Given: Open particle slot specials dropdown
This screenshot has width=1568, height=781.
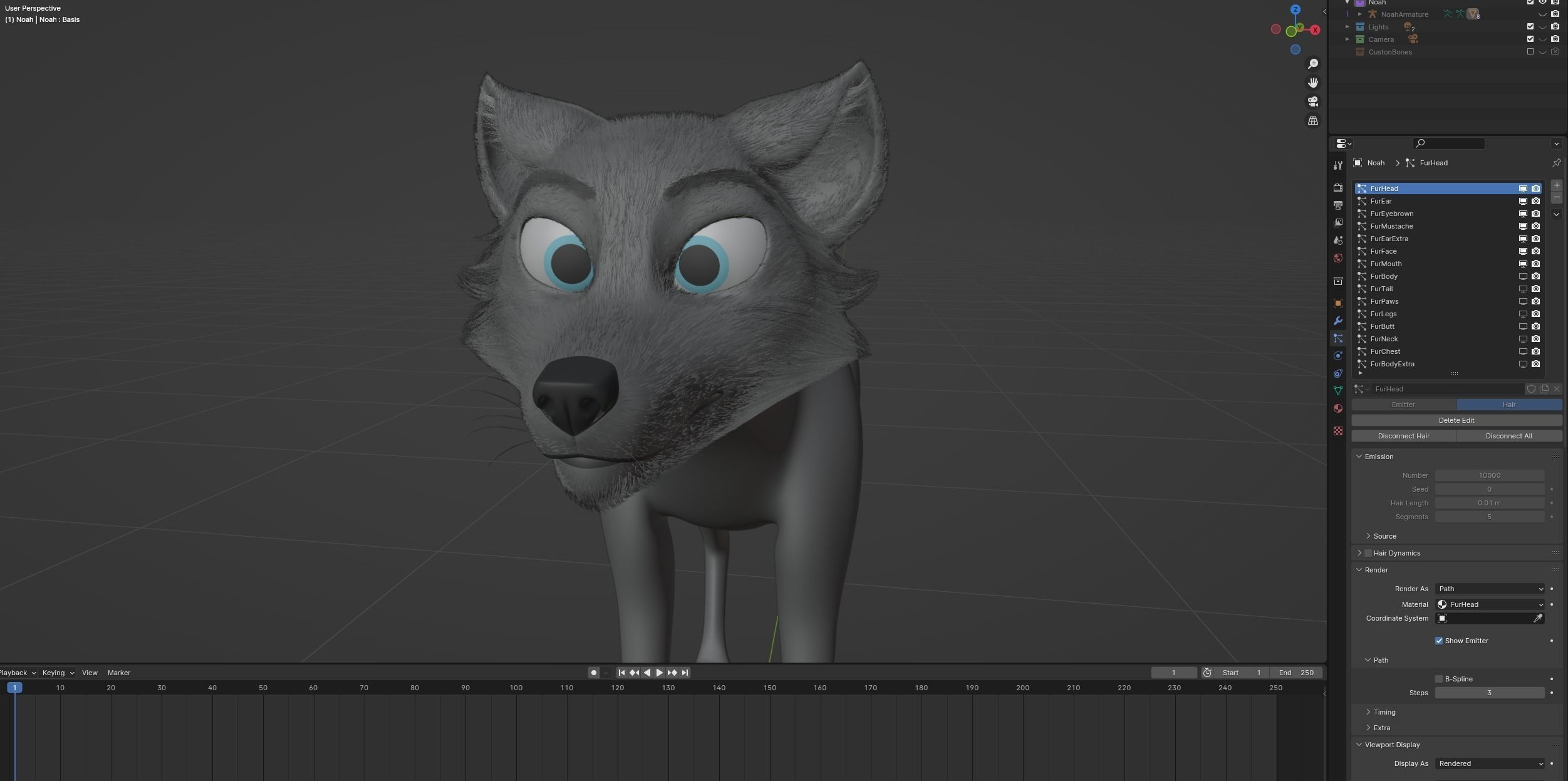Looking at the screenshot, I should click(1556, 214).
